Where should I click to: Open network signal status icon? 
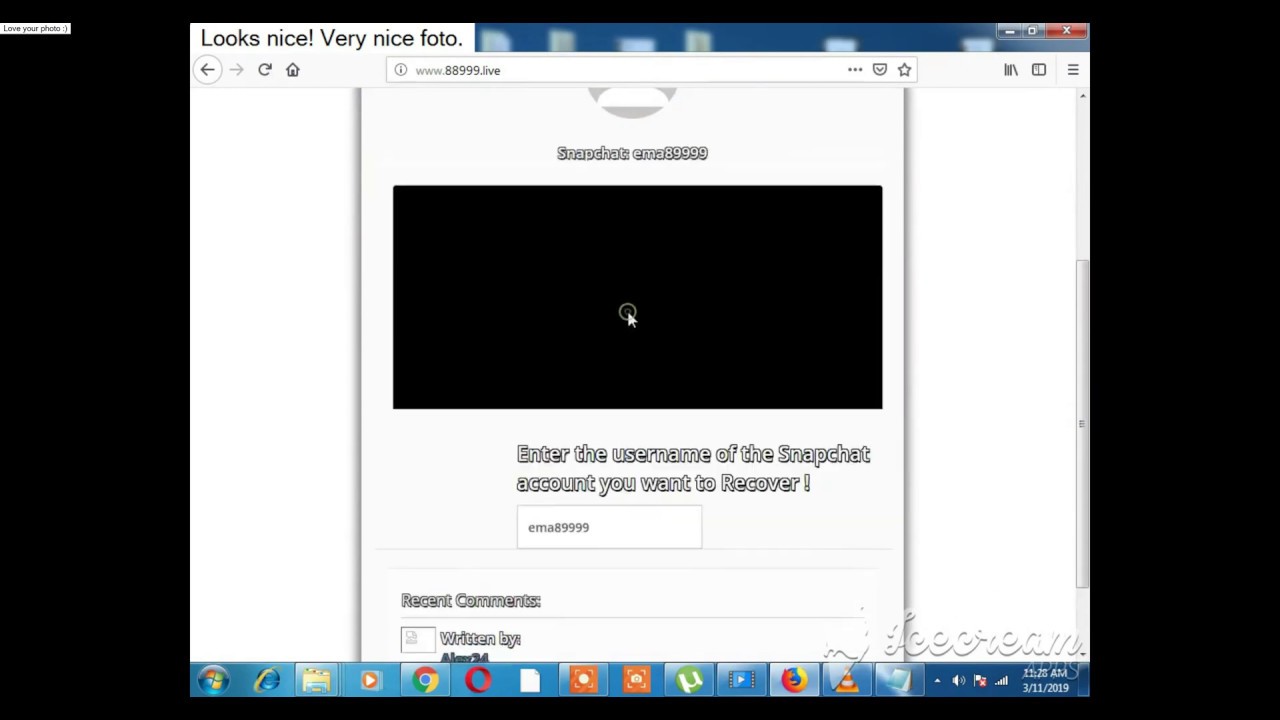(1001, 681)
